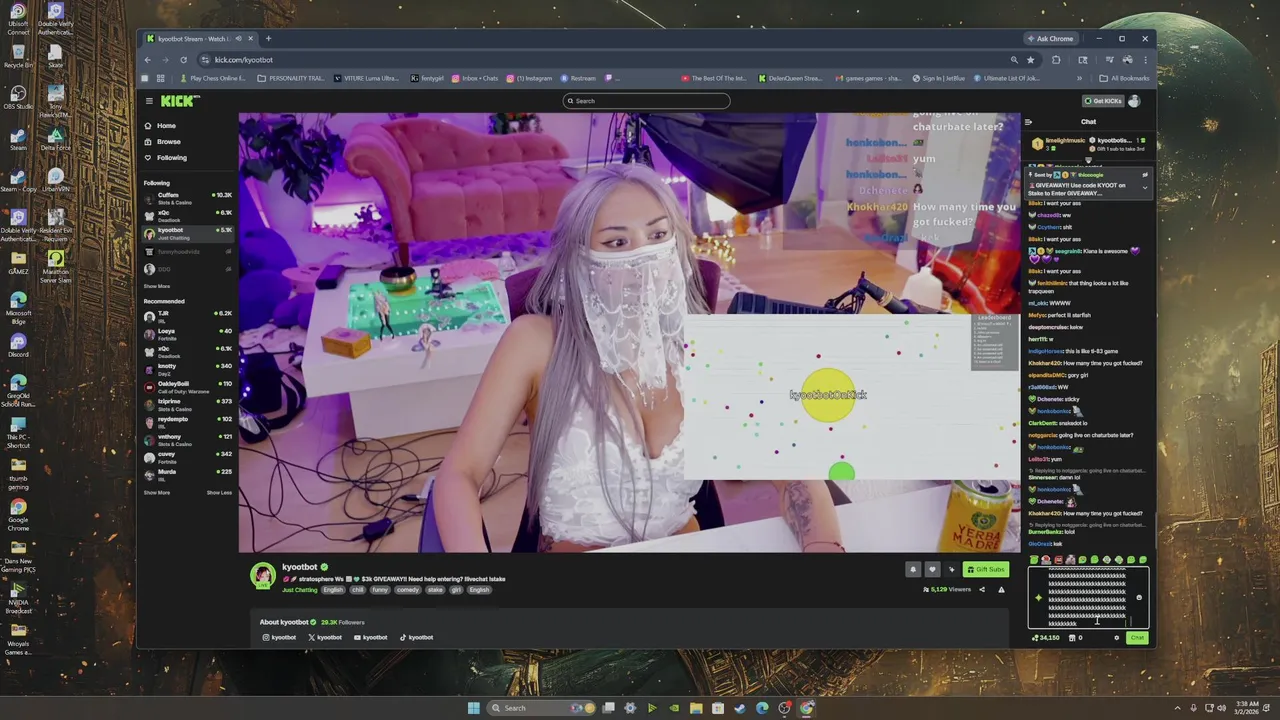Viewport: 1280px width, 720px height.
Task: Open Chrome extensions puzzle icon
Action: [x=1056, y=60]
